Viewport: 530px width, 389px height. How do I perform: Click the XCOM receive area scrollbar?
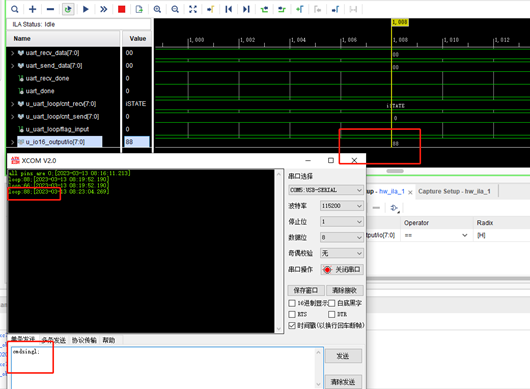point(279,251)
